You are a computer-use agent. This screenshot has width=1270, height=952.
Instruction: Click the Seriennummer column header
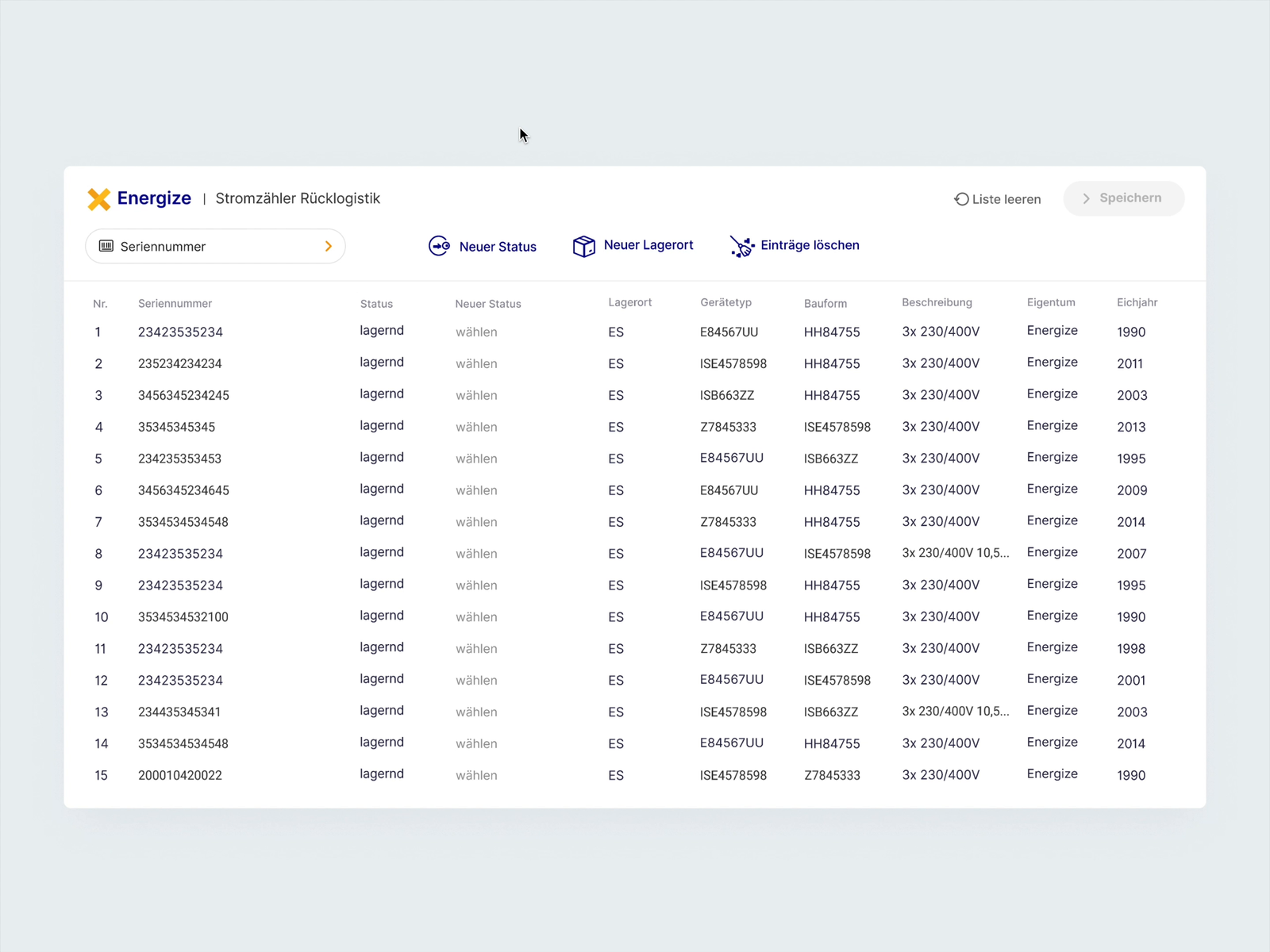[175, 303]
